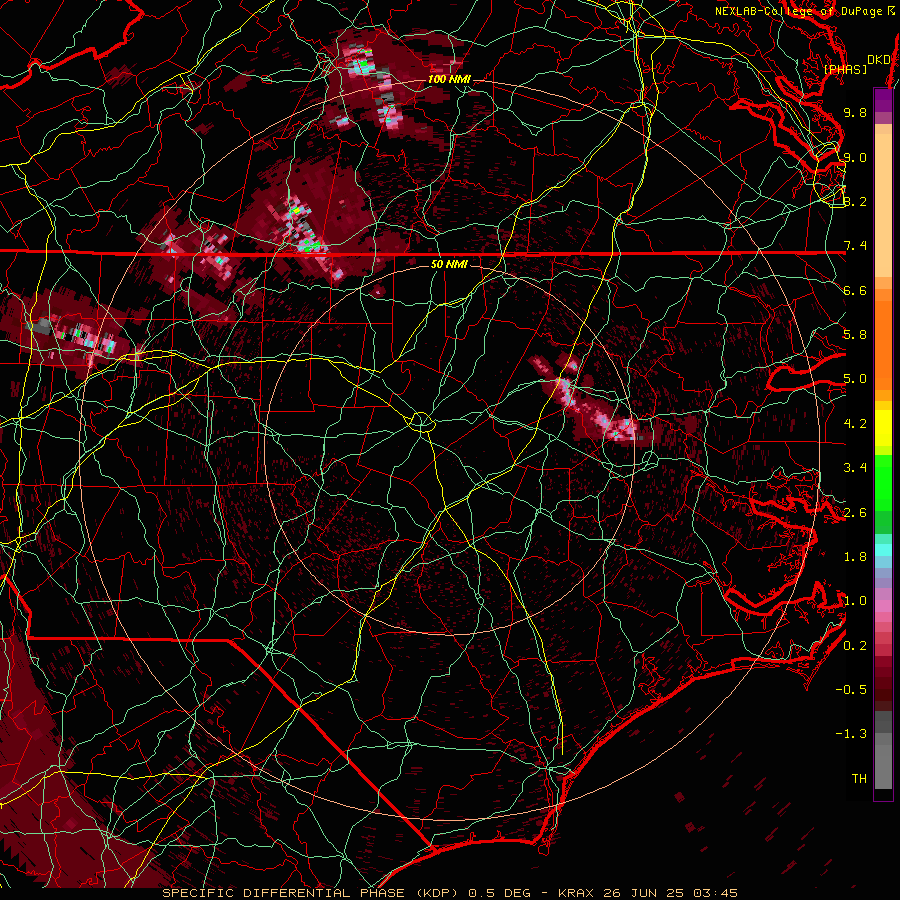The height and width of the screenshot is (900, 900).
Task: Click the [PHAS] units label
Action: click(845, 69)
